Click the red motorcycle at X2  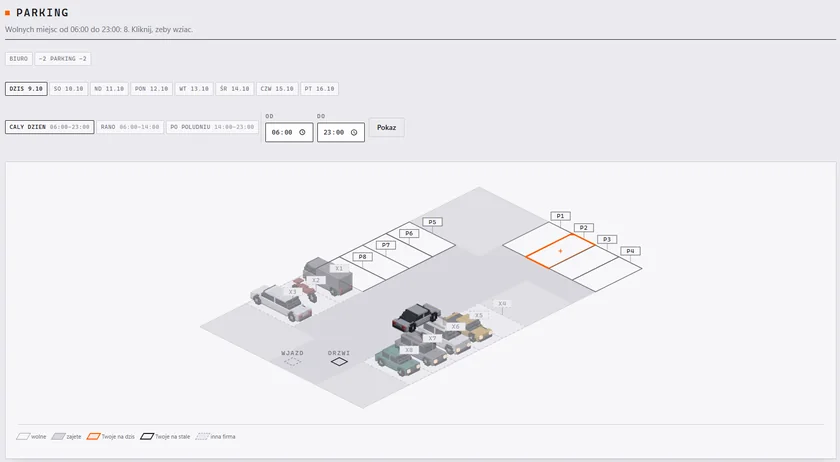pyautogui.click(x=305, y=289)
